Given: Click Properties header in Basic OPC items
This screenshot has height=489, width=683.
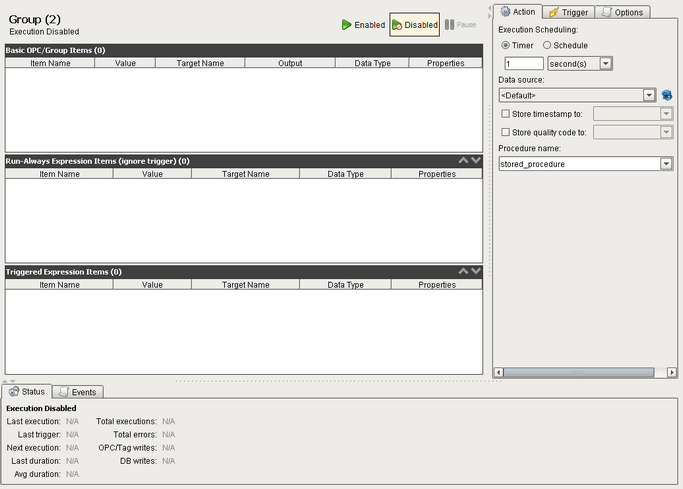Looking at the screenshot, I should click(x=446, y=63).
